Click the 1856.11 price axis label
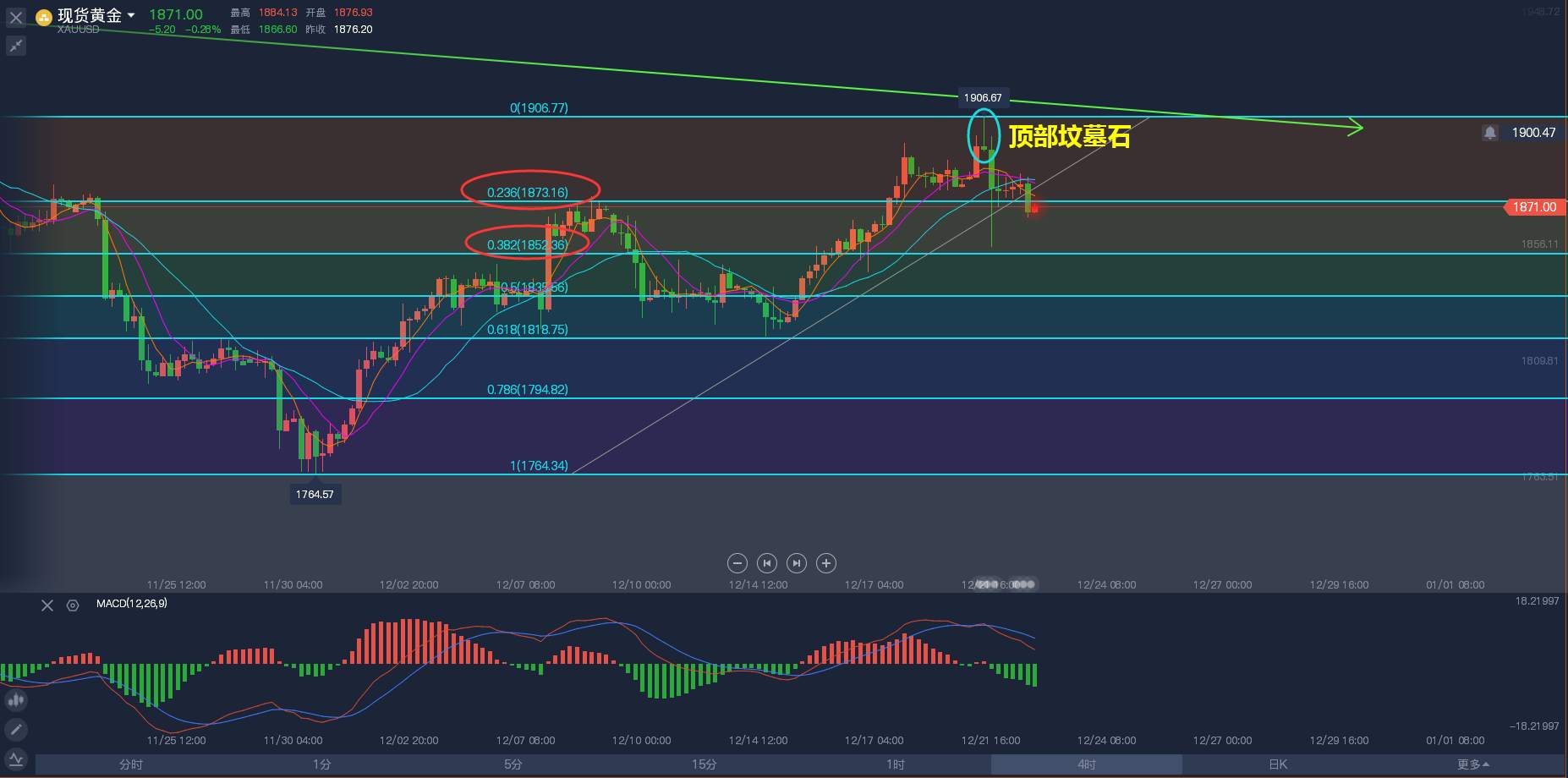The image size is (1568, 778). pyautogui.click(x=1539, y=244)
